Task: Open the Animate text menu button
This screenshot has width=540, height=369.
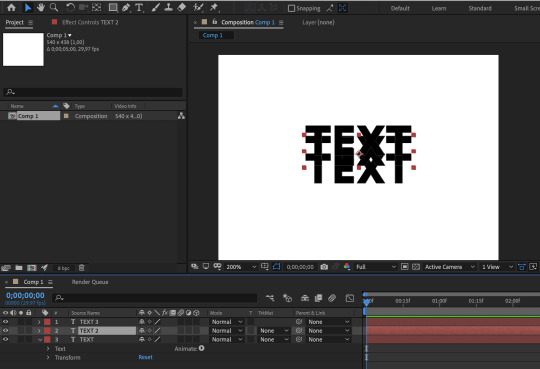Action: pyautogui.click(x=201, y=348)
